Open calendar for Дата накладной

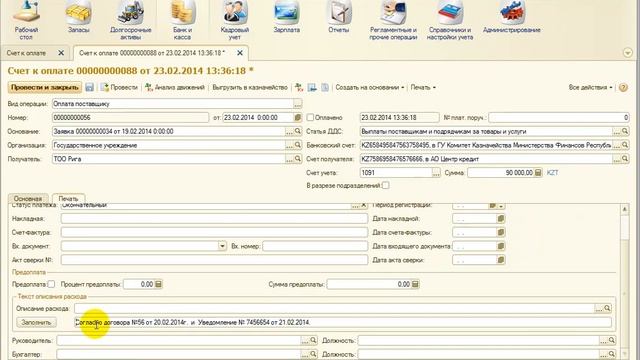[501, 219]
